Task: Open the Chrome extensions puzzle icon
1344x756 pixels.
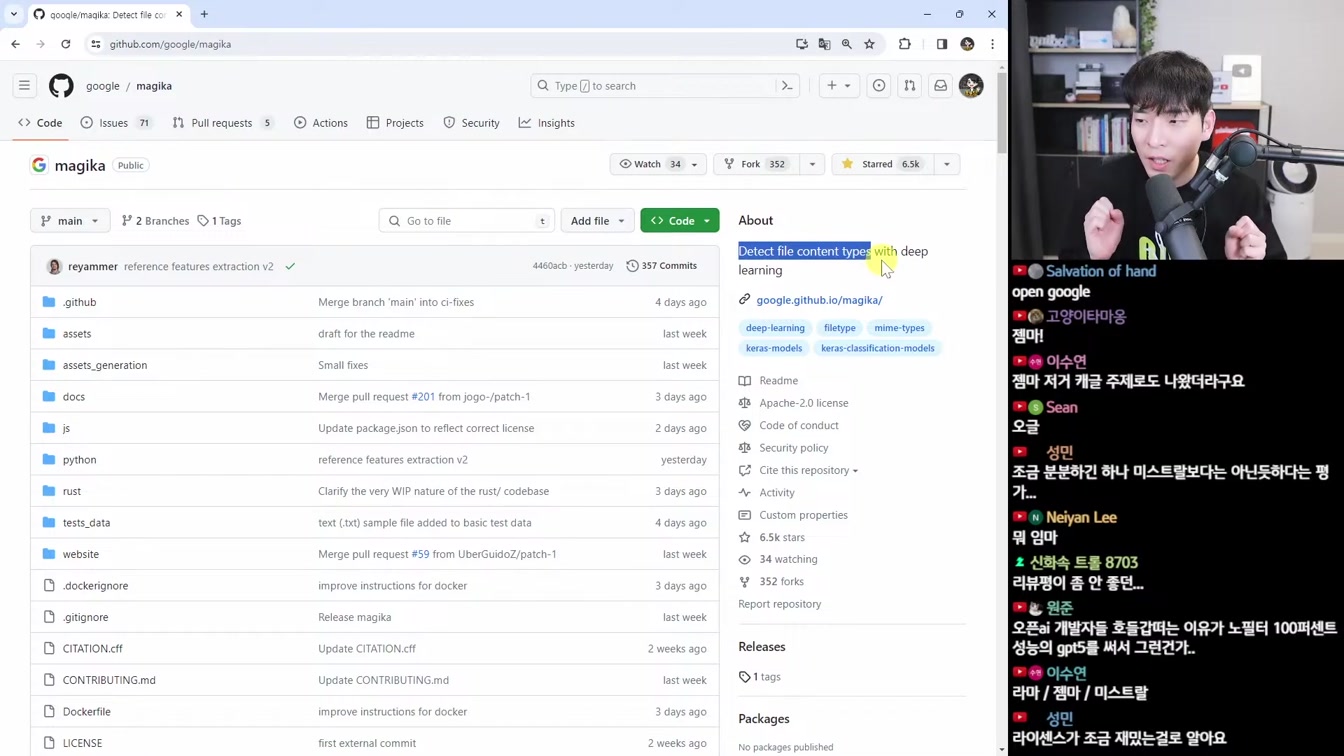Action: pyautogui.click(x=905, y=44)
